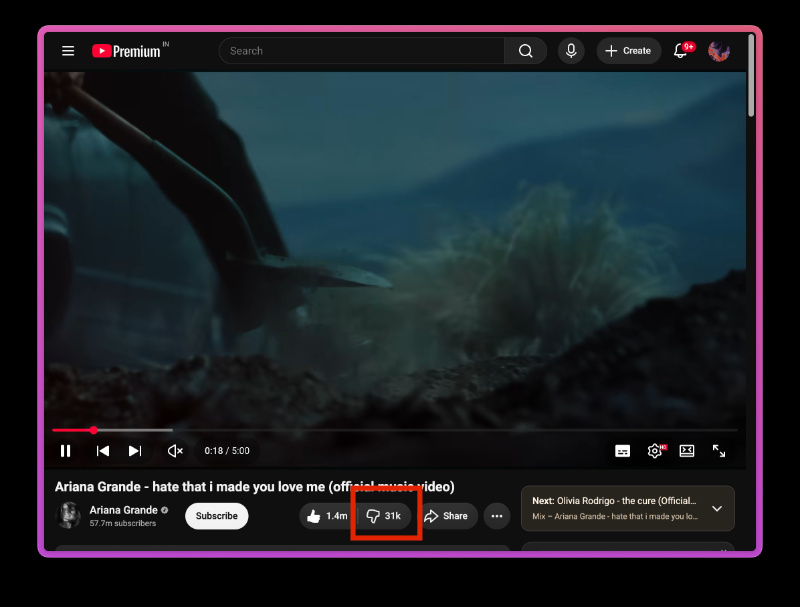The width and height of the screenshot is (800, 607).
Task: Click the video title text
Action: (x=255, y=487)
